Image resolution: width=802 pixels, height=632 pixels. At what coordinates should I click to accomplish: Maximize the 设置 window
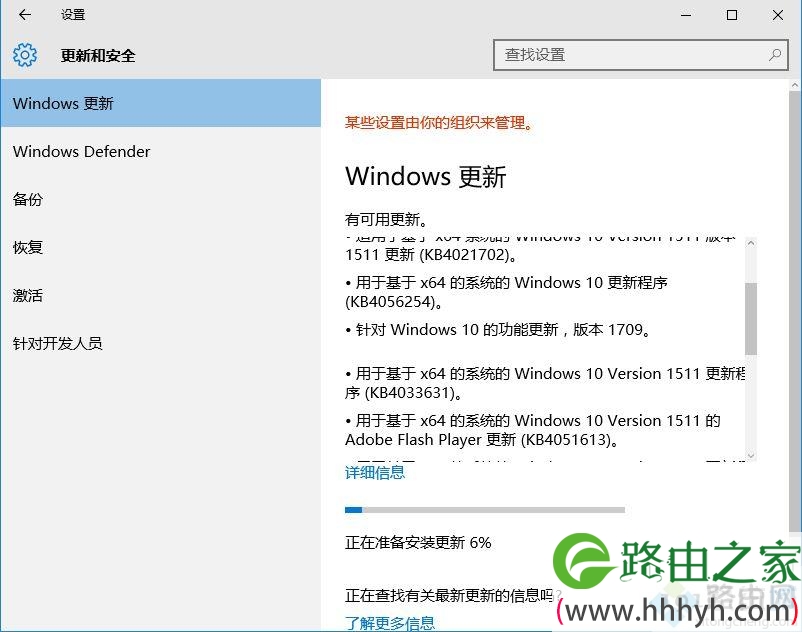(x=732, y=15)
